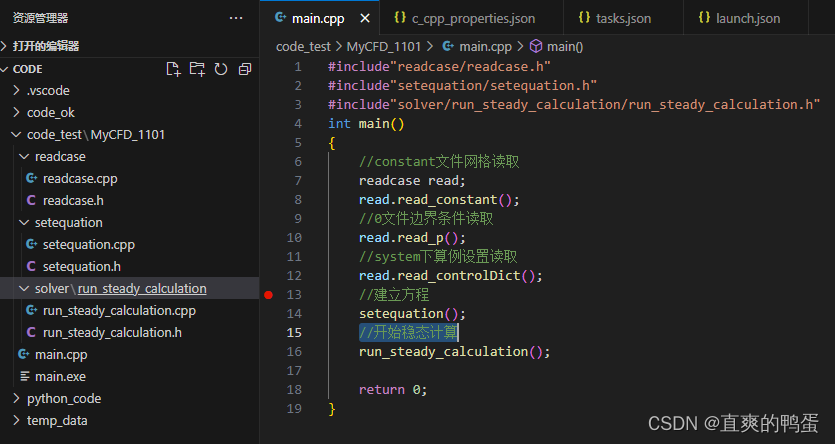Click line number 16 in the gutter
This screenshot has height=444, width=835.
coord(294,352)
